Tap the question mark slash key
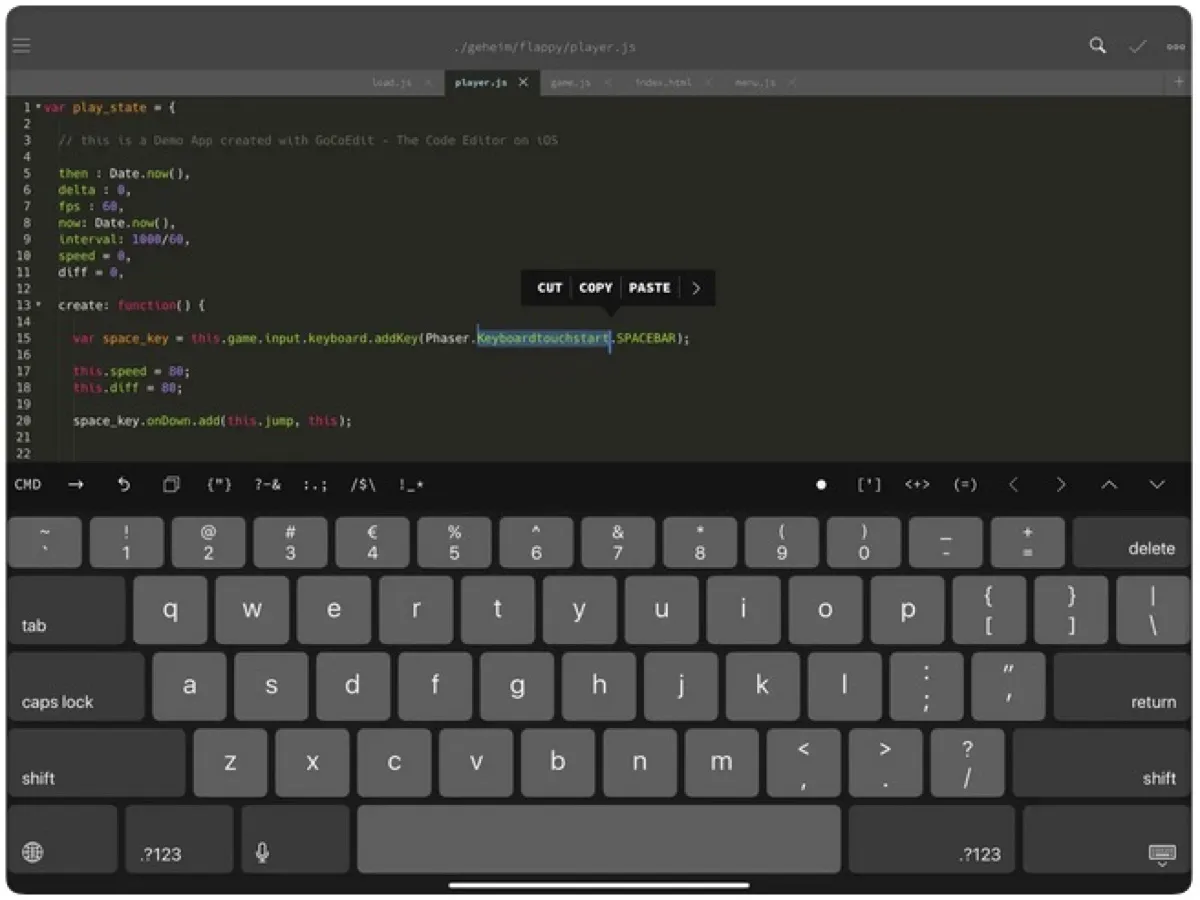 point(967,763)
